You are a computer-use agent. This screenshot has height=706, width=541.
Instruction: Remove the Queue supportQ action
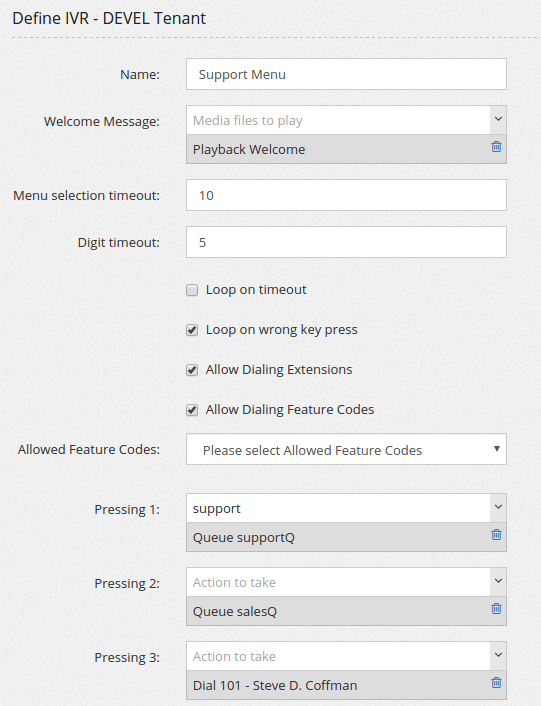point(496,535)
